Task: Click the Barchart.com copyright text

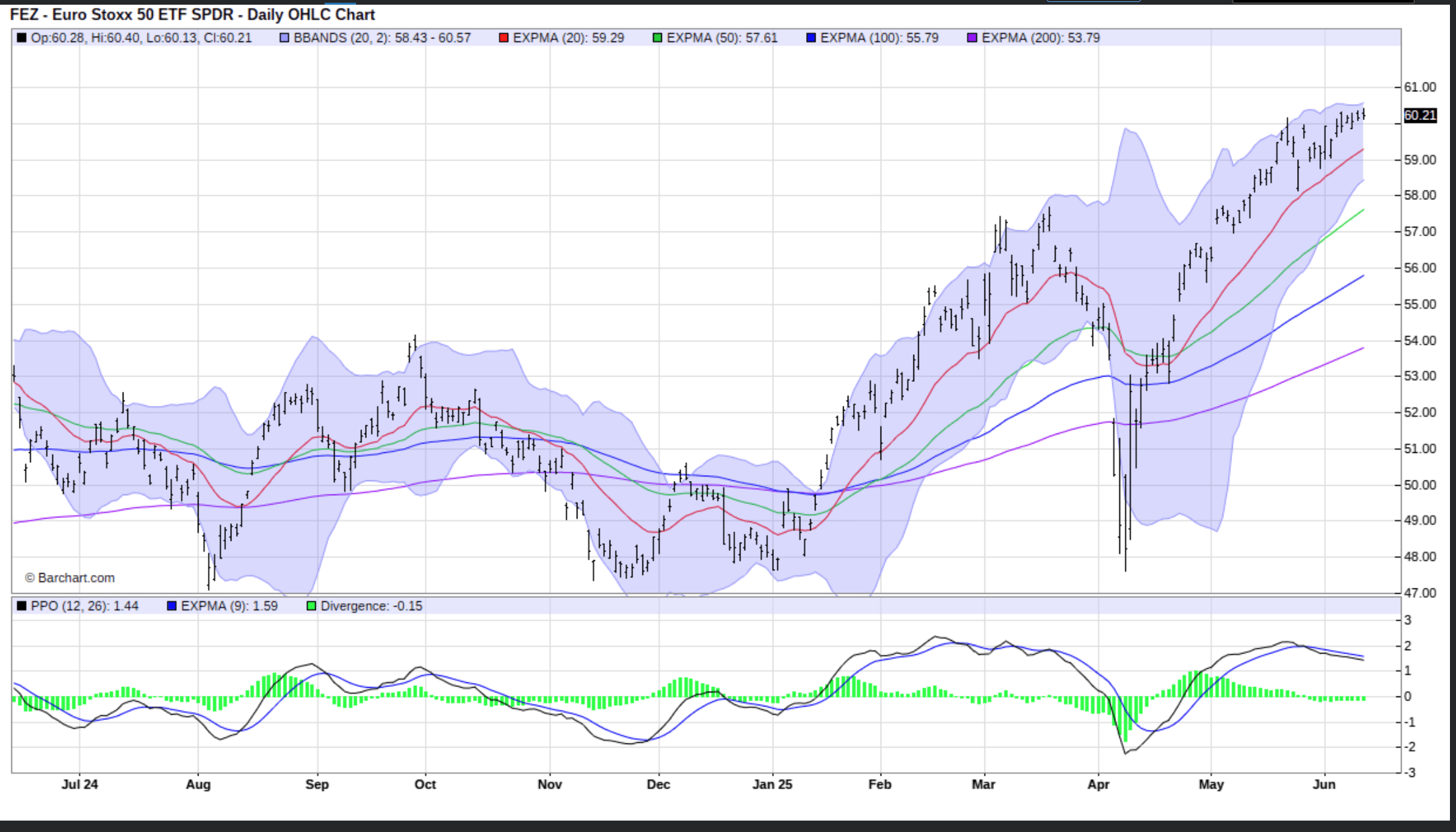Action: tap(70, 578)
